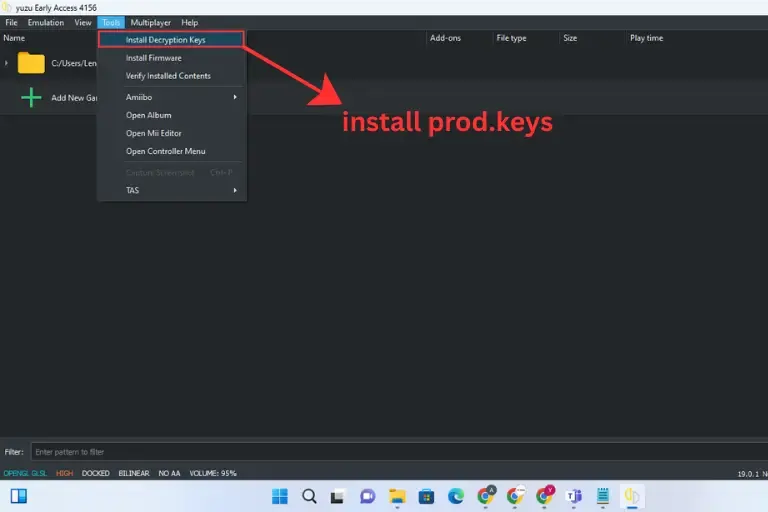Sort by the Add-ons column header
Image resolution: width=768 pixels, height=512 pixels.
coord(445,38)
